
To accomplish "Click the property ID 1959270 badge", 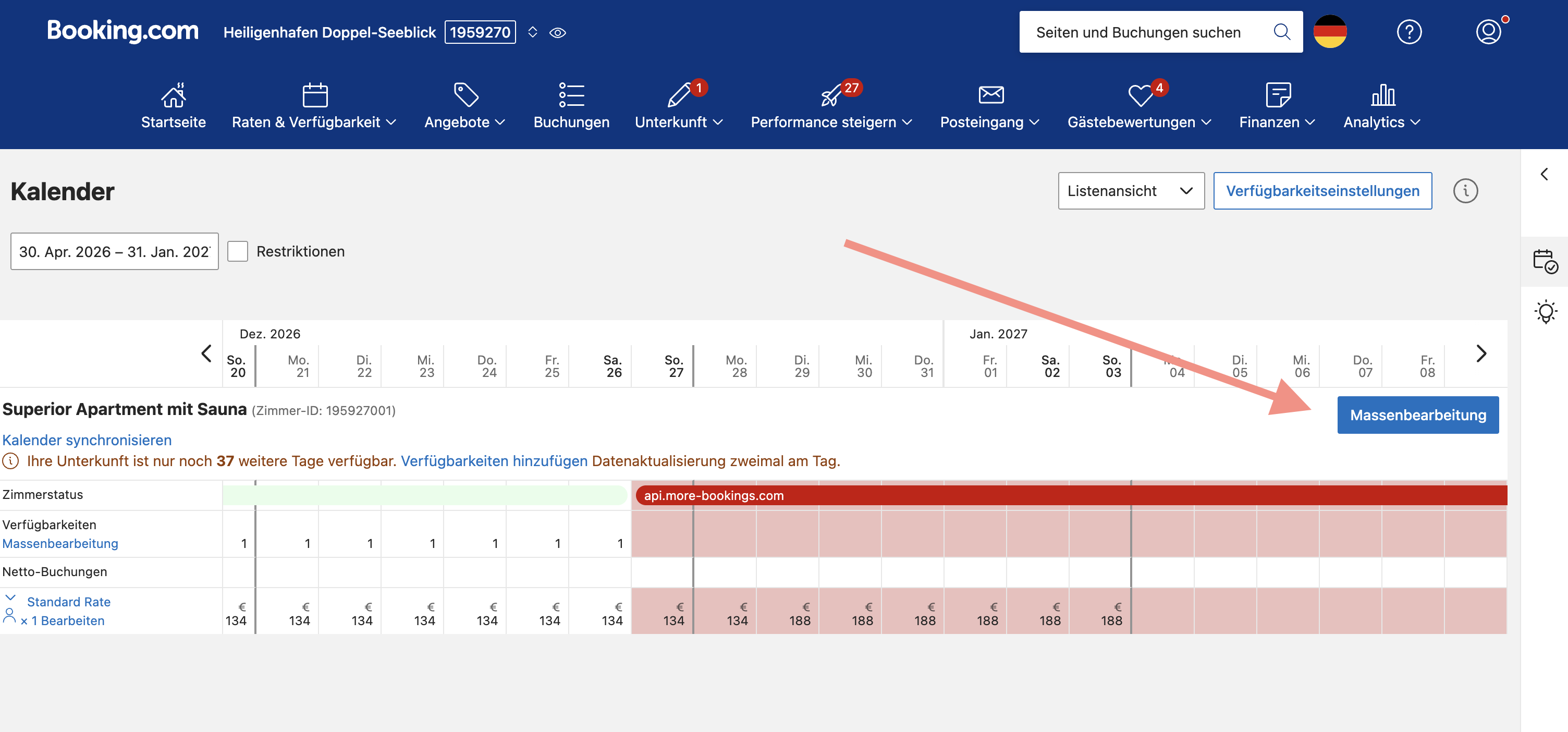I will pos(480,32).
